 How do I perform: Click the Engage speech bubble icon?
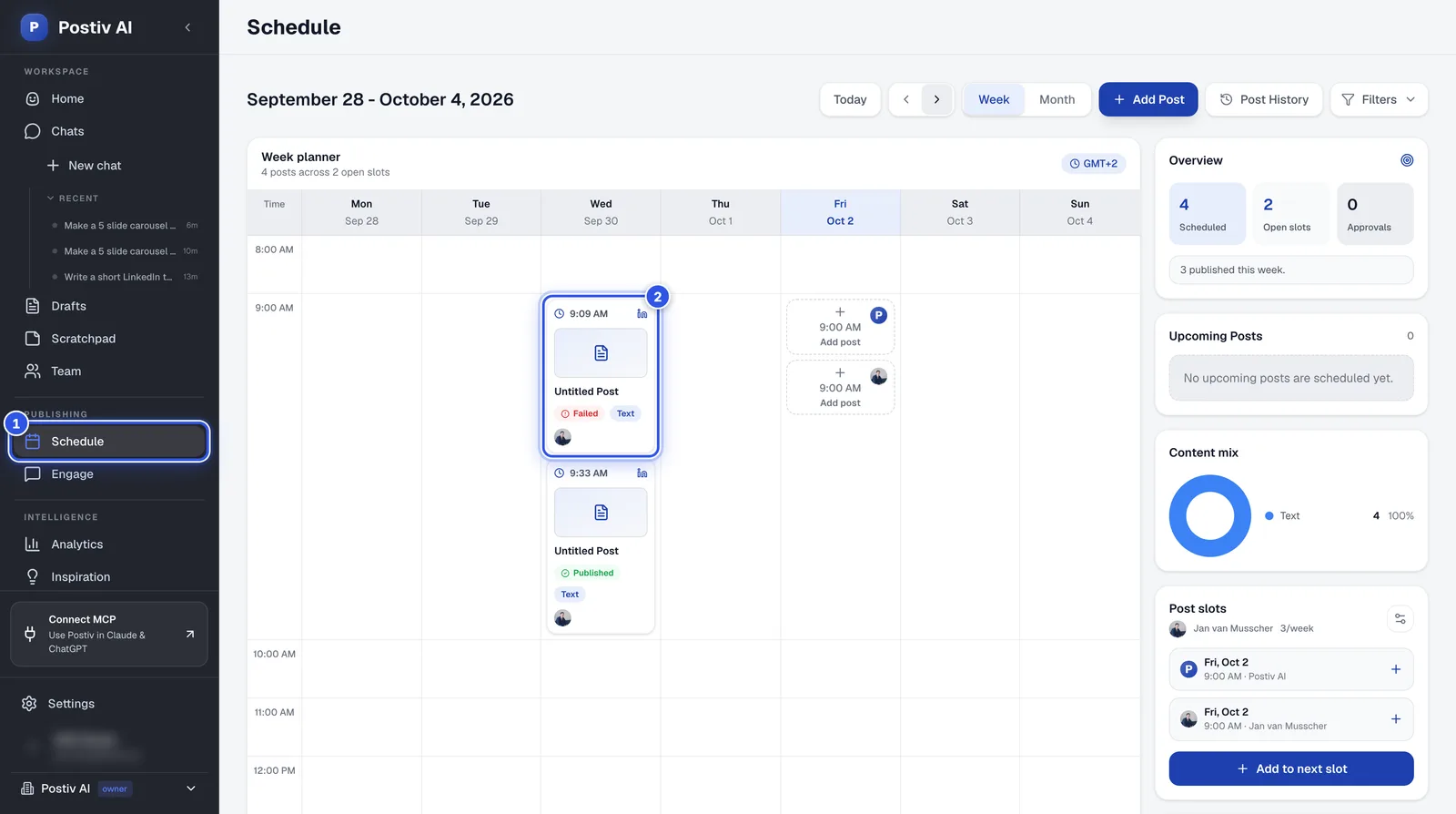coord(33,474)
